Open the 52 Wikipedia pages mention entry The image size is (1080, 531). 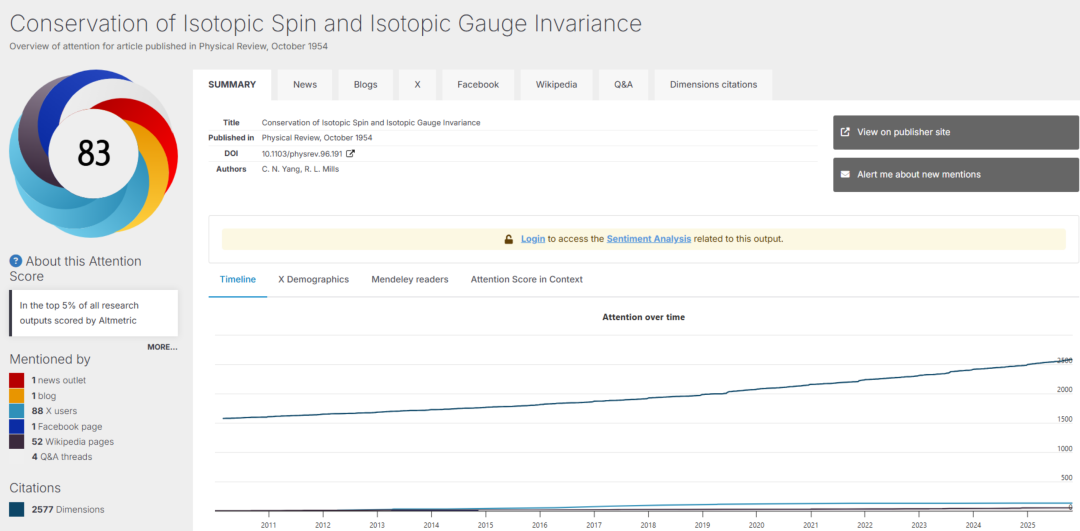point(72,441)
